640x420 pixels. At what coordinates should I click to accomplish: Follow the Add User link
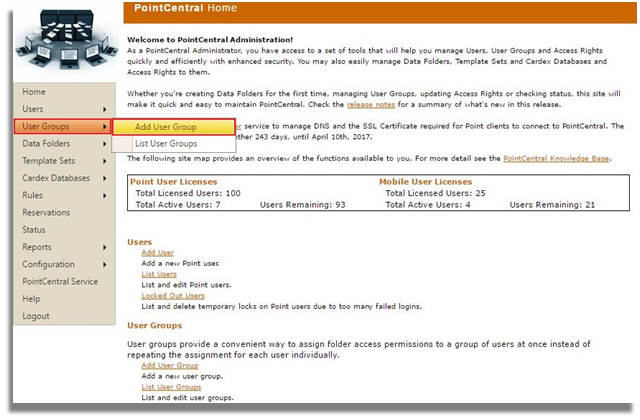(158, 253)
